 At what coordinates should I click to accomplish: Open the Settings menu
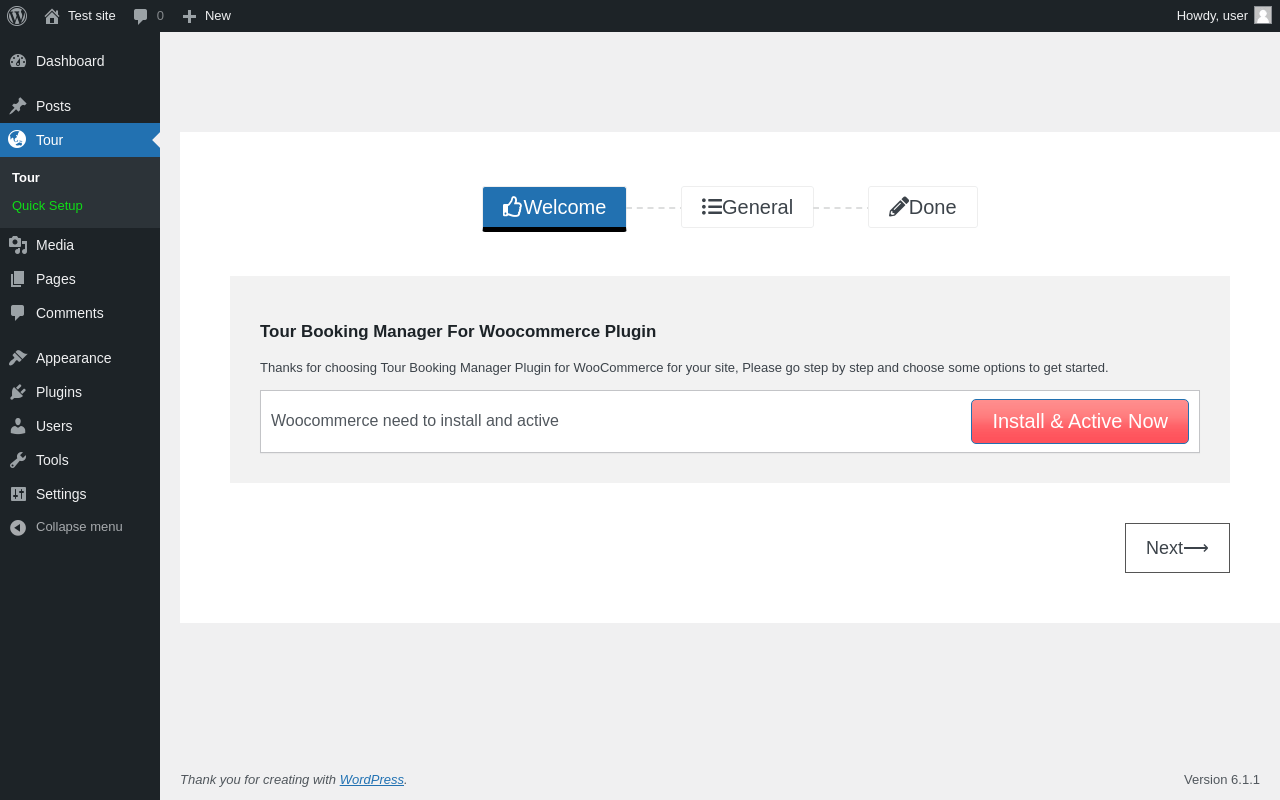tap(80, 494)
